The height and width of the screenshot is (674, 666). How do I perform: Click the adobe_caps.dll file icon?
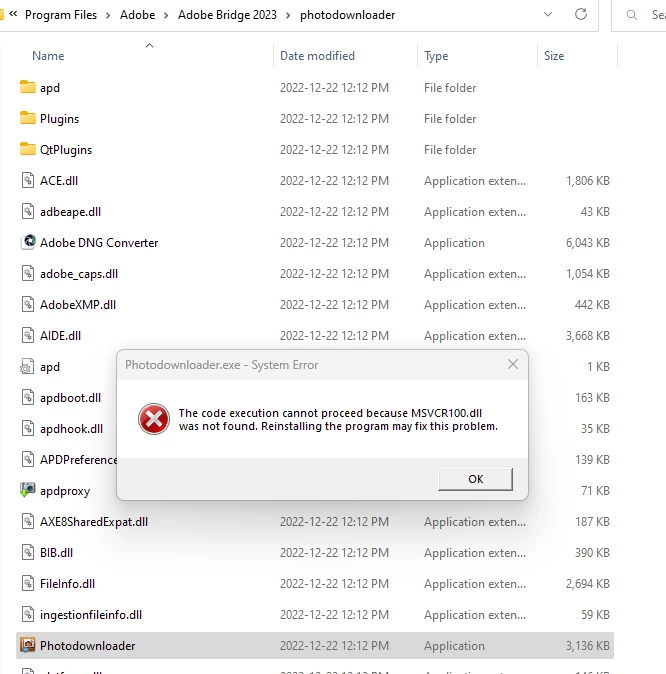coord(28,273)
